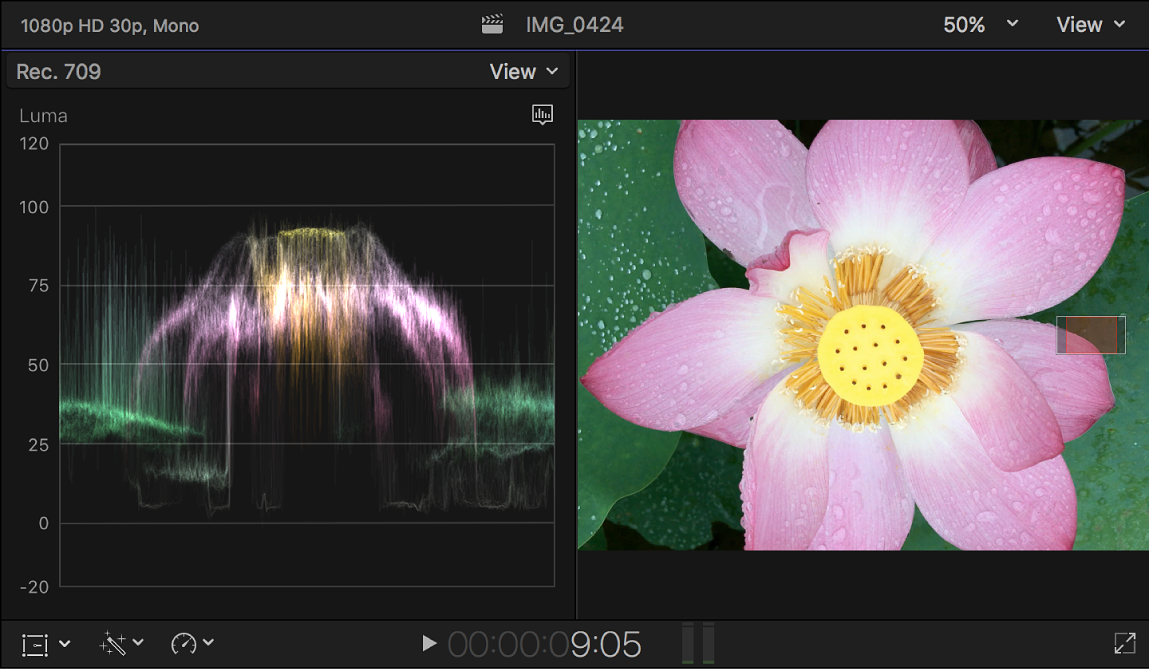Expand the viewer to fullscreen with the arrows icon
The width and height of the screenshot is (1149, 670).
click(x=1124, y=644)
